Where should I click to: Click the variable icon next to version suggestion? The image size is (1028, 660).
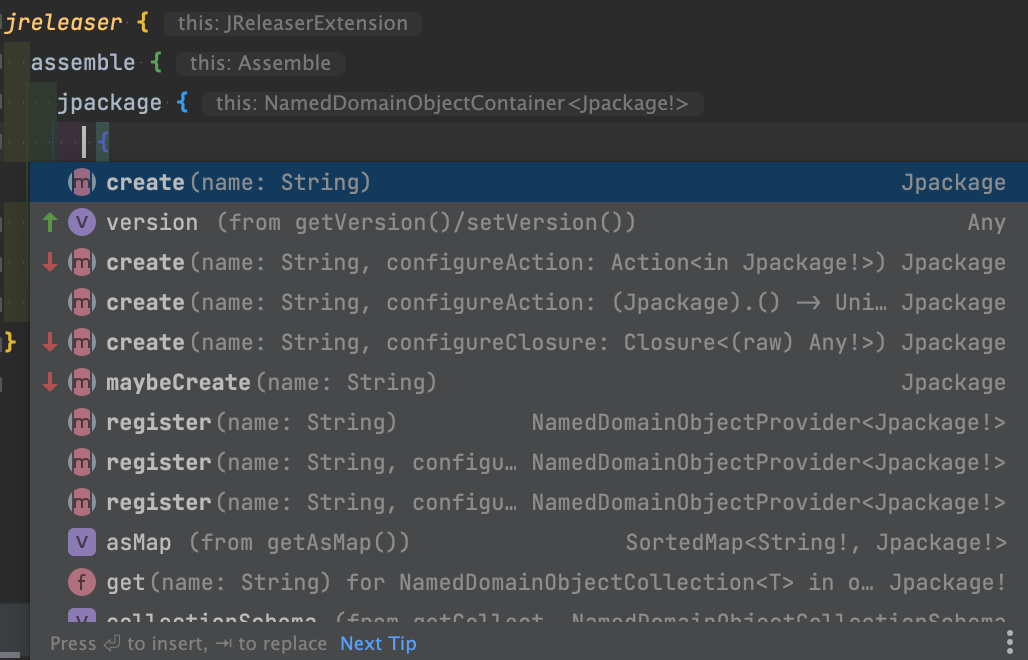coord(82,222)
